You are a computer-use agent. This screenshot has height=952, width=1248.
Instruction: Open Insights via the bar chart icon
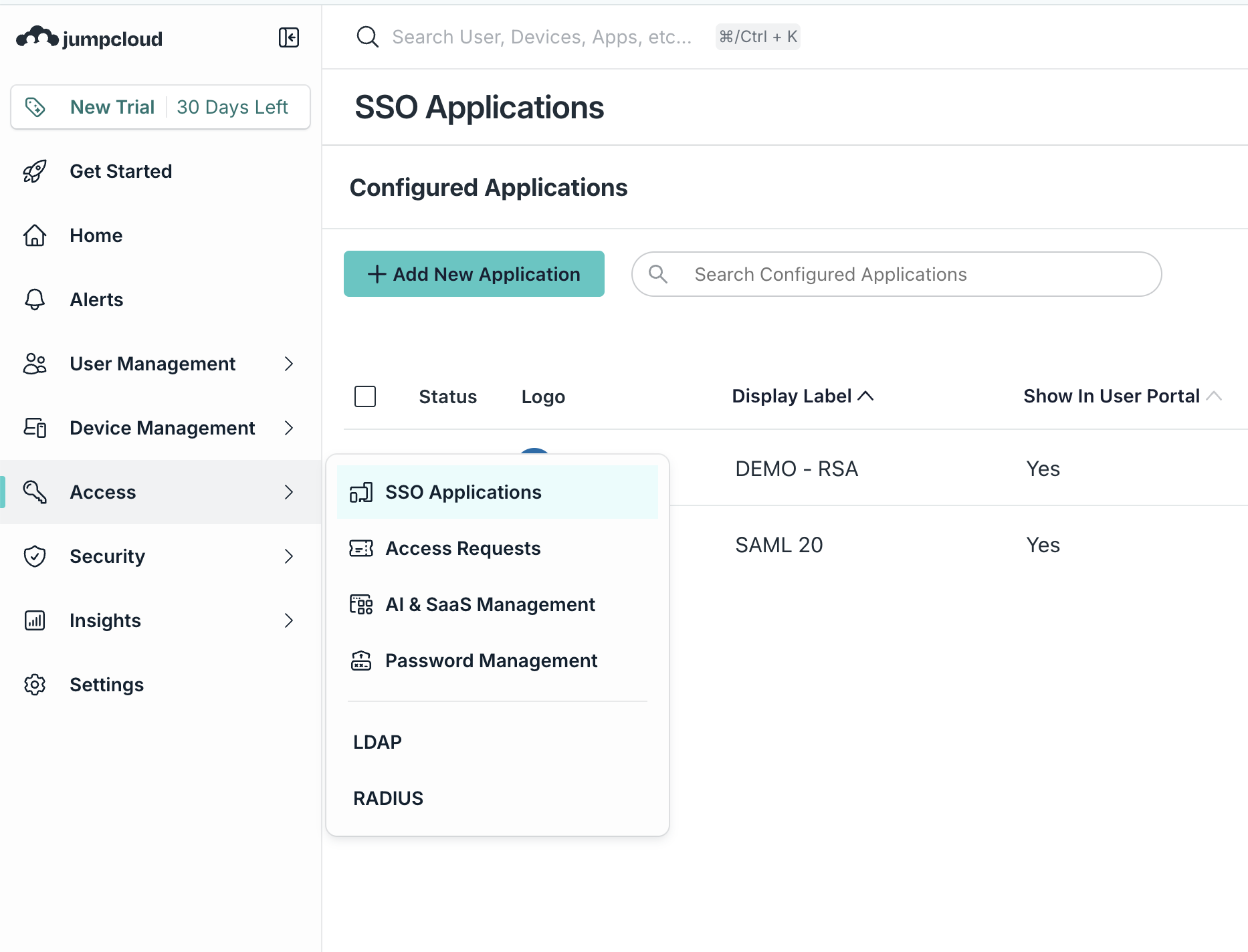pos(35,620)
